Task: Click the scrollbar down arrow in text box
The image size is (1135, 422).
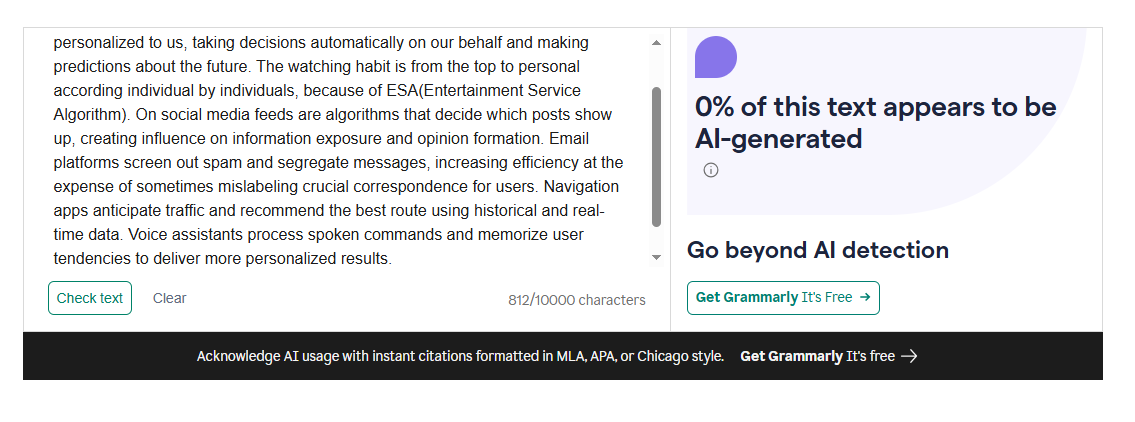Action: 656,258
